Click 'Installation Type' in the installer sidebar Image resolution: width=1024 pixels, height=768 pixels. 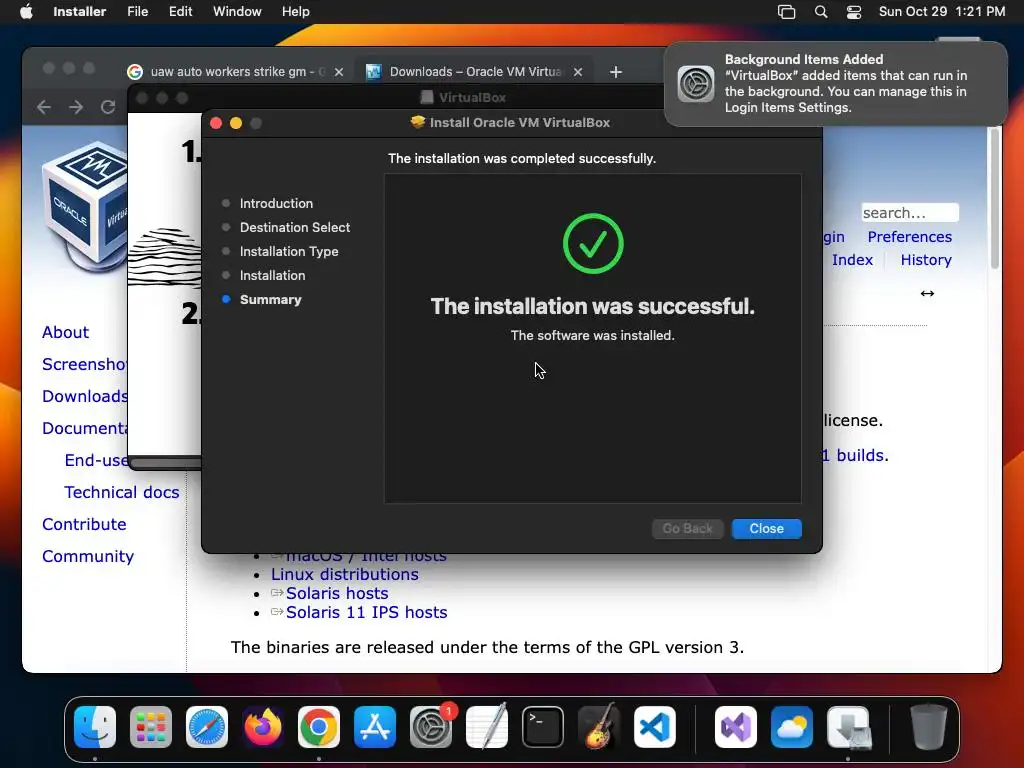[x=289, y=251]
